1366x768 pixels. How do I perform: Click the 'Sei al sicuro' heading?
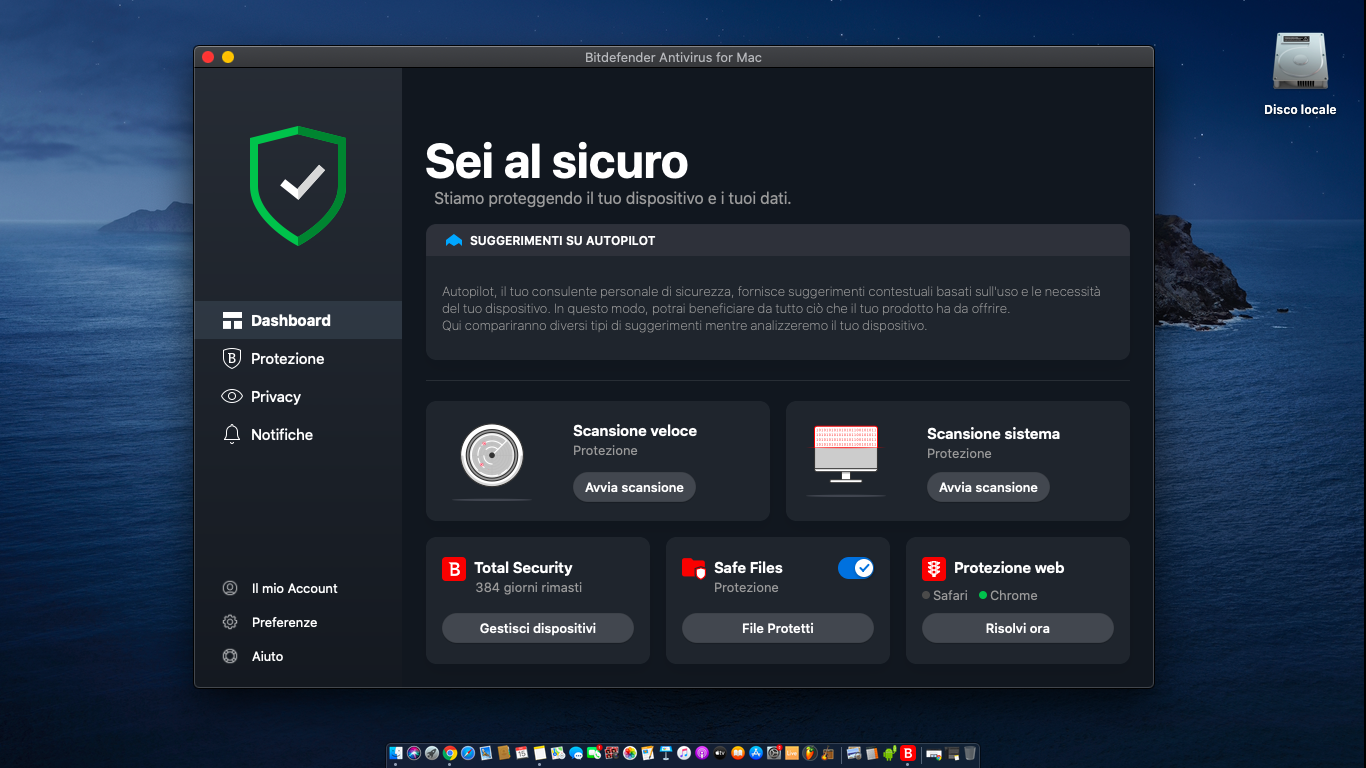point(557,161)
